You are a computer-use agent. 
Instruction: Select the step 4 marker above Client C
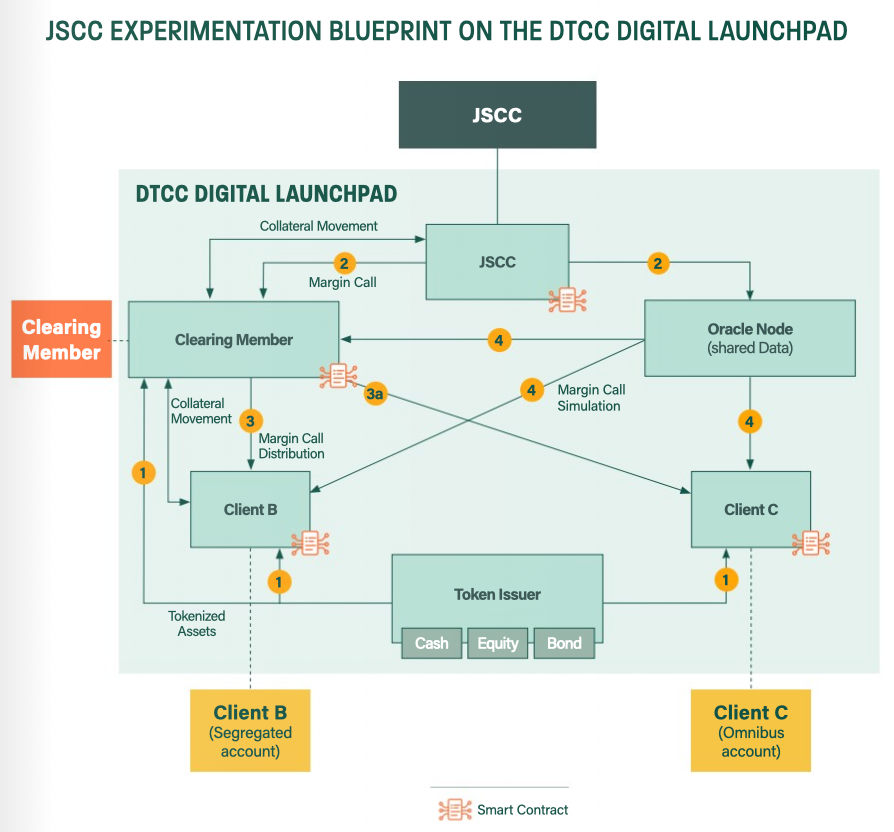click(x=750, y=422)
